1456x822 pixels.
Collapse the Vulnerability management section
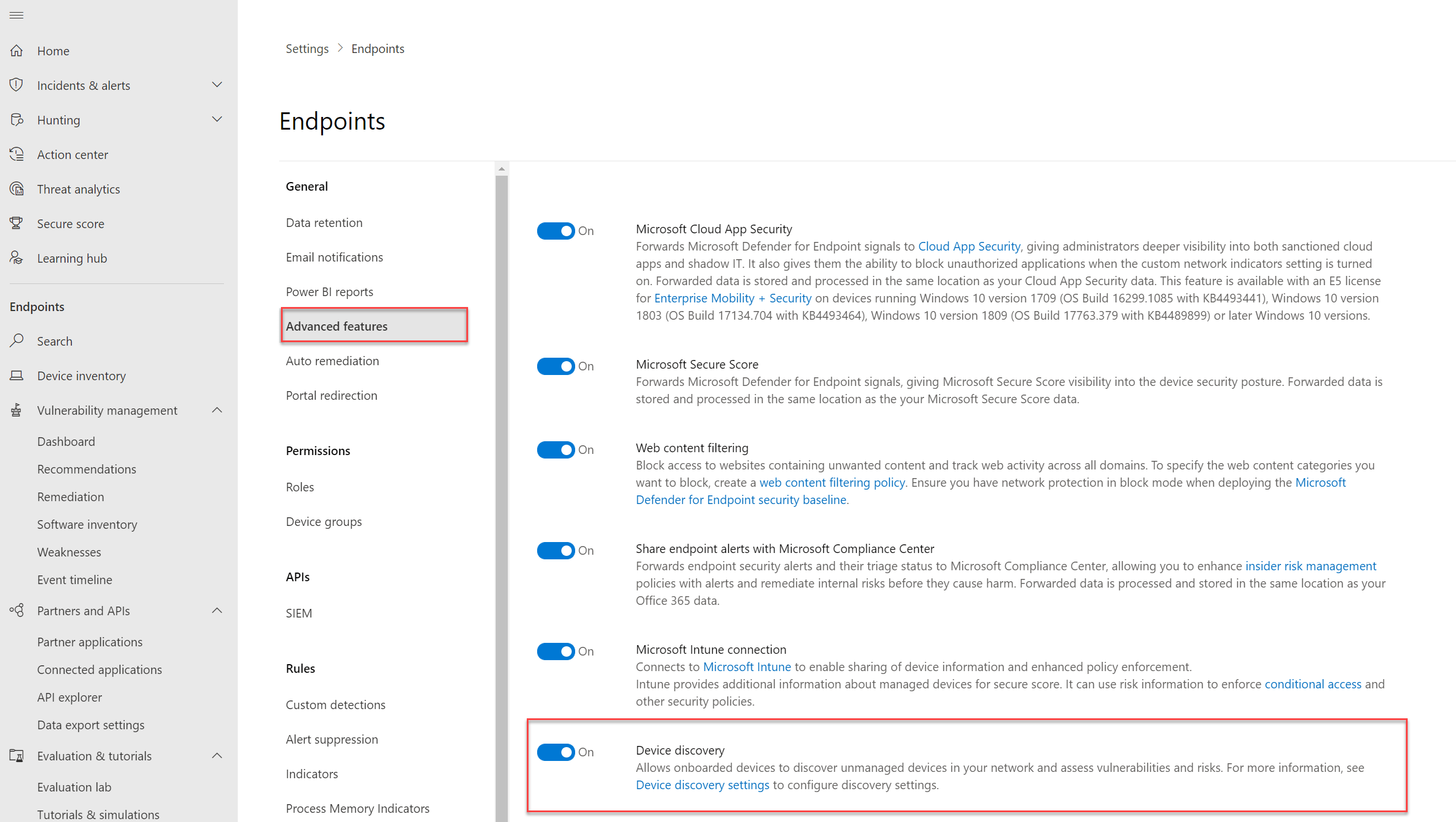217,410
